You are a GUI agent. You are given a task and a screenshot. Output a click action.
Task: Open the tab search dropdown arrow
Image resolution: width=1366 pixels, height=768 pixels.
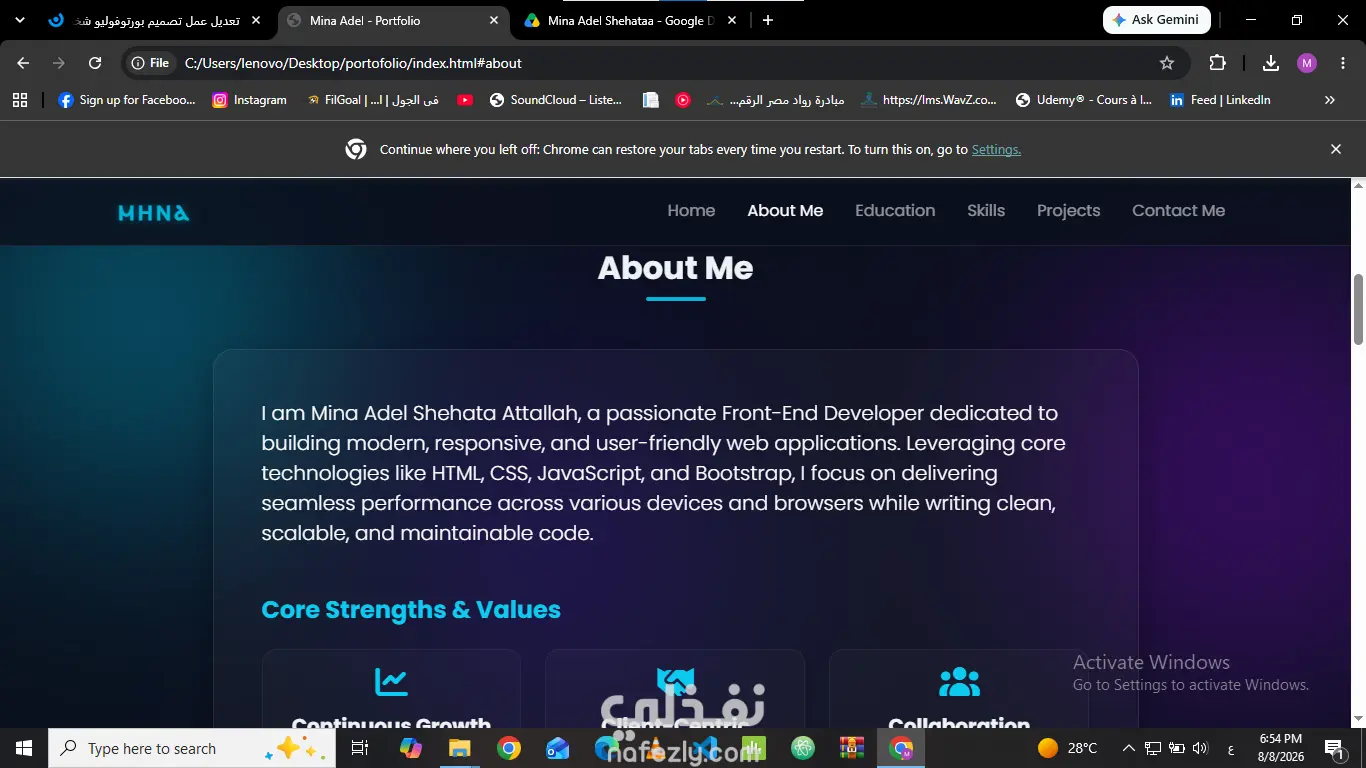(x=20, y=20)
